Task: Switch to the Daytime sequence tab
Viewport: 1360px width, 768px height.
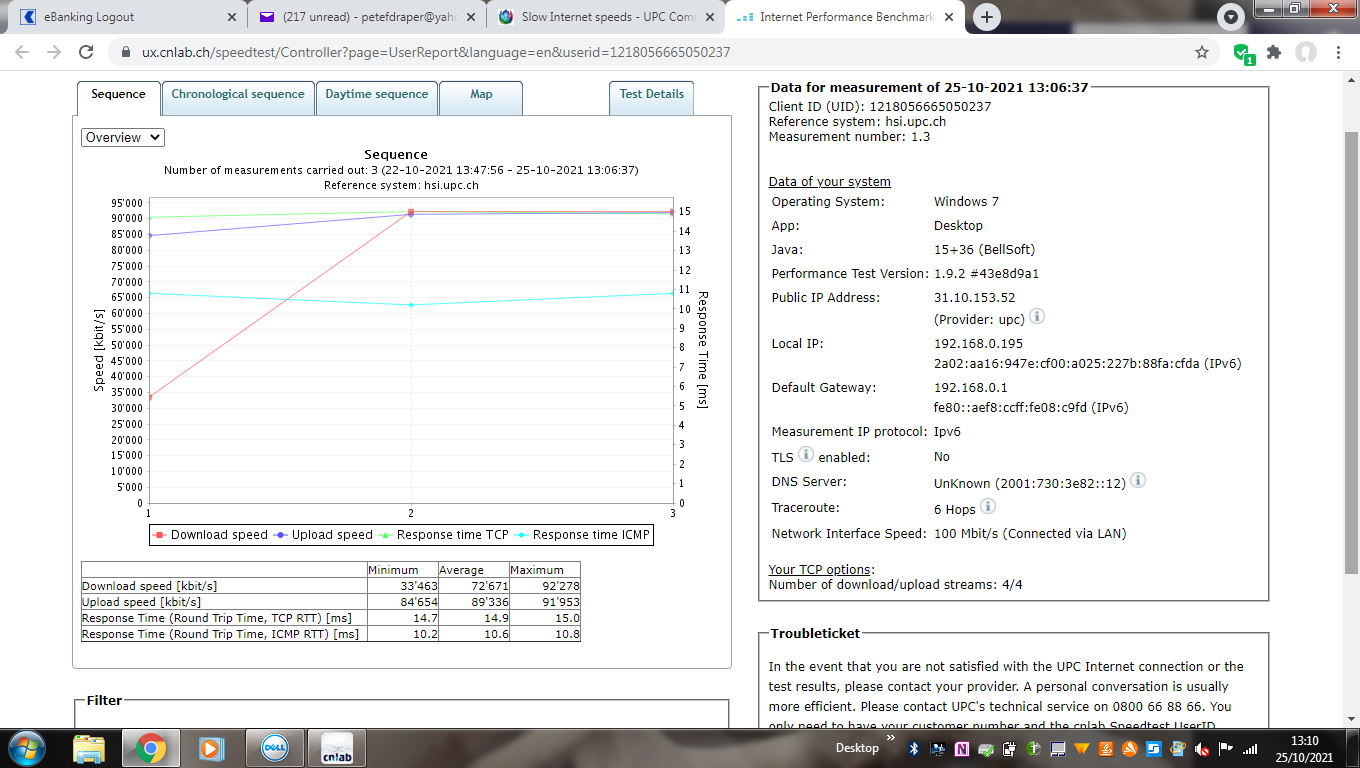Action: pyautogui.click(x=376, y=94)
